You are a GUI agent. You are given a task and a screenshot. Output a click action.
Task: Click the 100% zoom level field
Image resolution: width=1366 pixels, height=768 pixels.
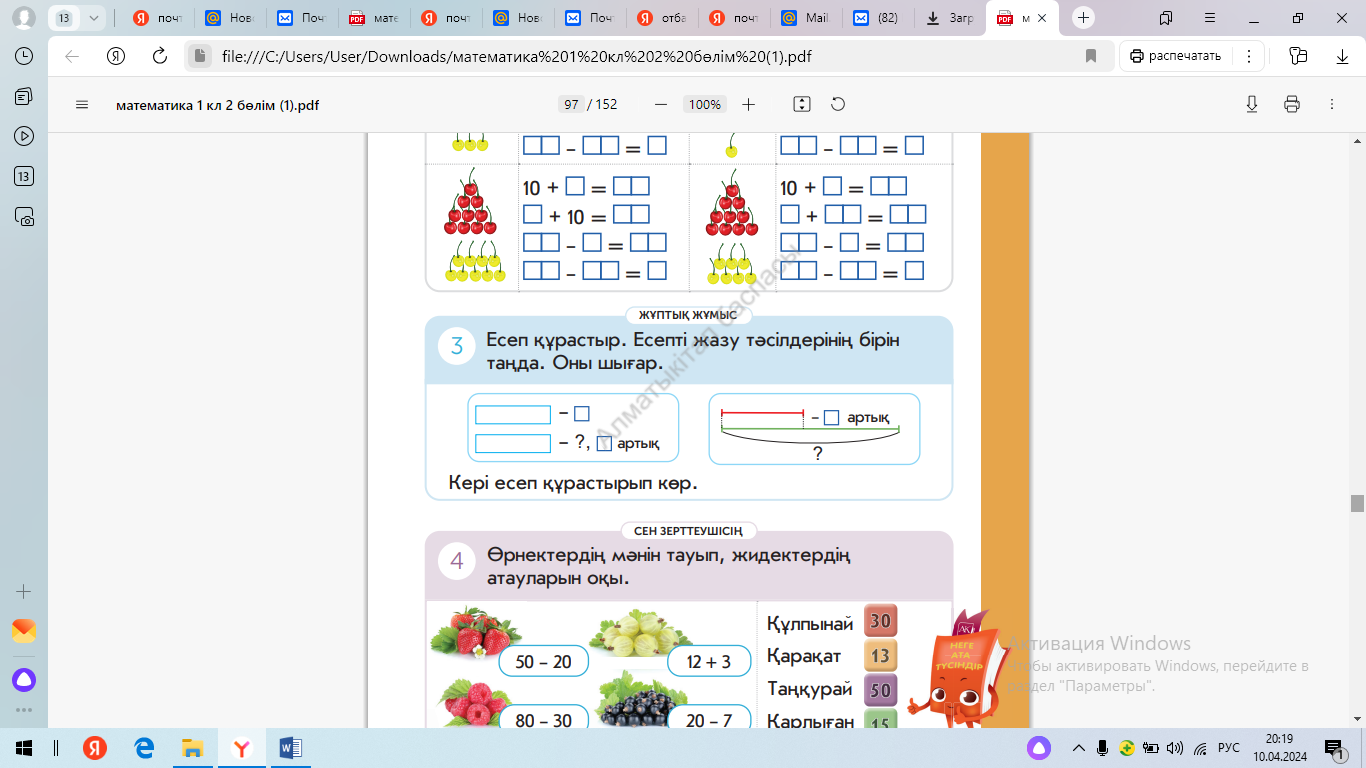705,104
